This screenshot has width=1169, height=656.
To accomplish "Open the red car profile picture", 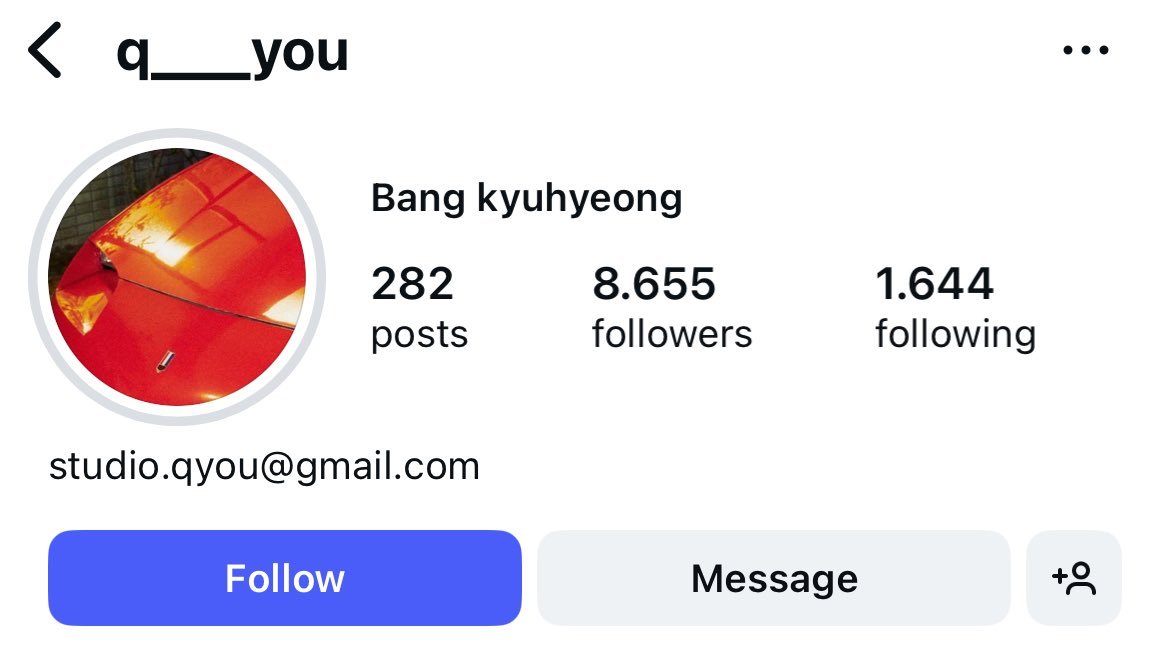I will click(177, 277).
